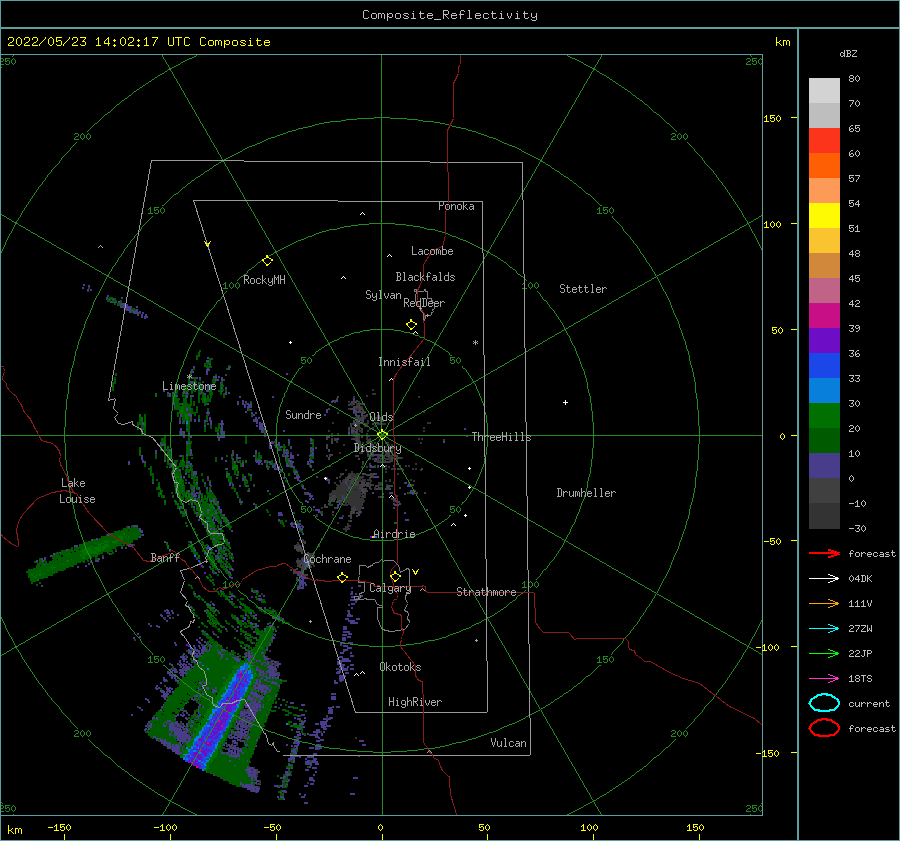Click the Vulcan town label
This screenshot has width=900, height=841.
pyautogui.click(x=509, y=743)
